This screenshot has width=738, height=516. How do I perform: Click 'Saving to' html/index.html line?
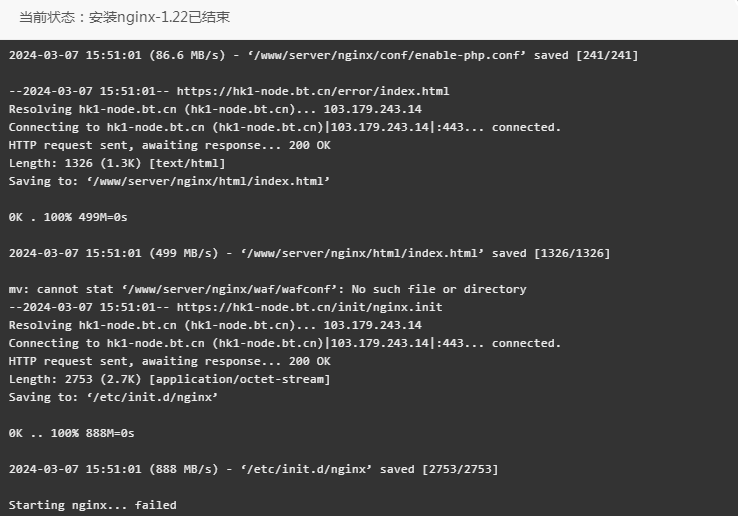(169, 181)
